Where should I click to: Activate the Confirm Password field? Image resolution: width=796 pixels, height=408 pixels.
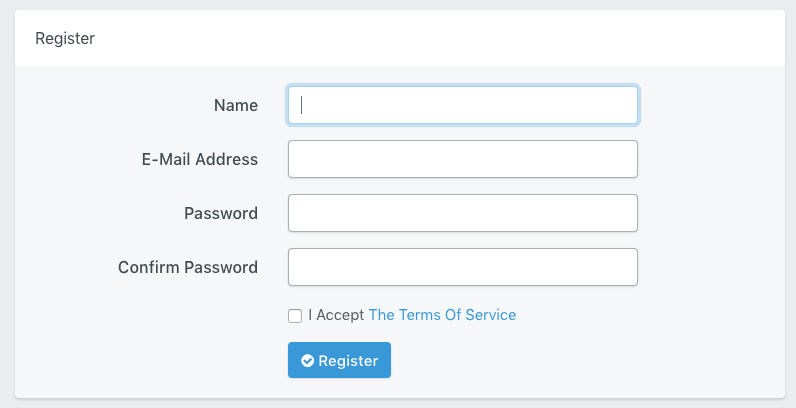point(462,267)
